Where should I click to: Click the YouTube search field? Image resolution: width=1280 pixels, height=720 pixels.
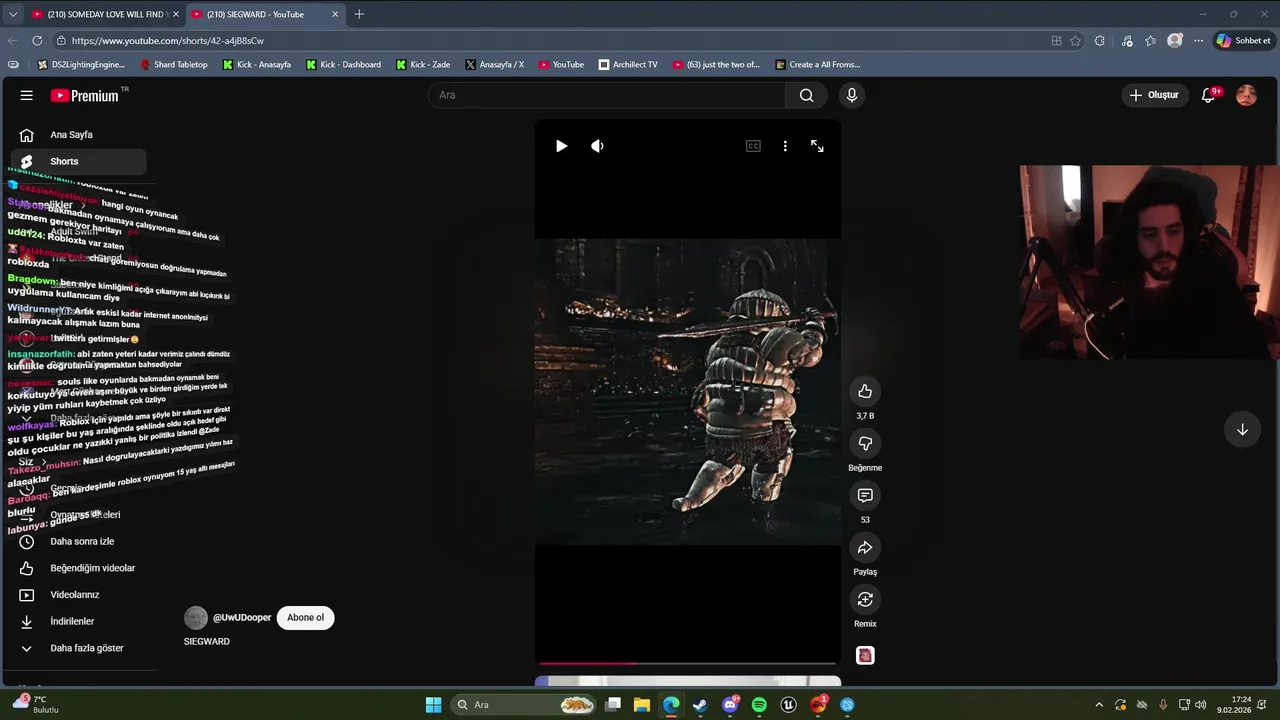(x=607, y=95)
